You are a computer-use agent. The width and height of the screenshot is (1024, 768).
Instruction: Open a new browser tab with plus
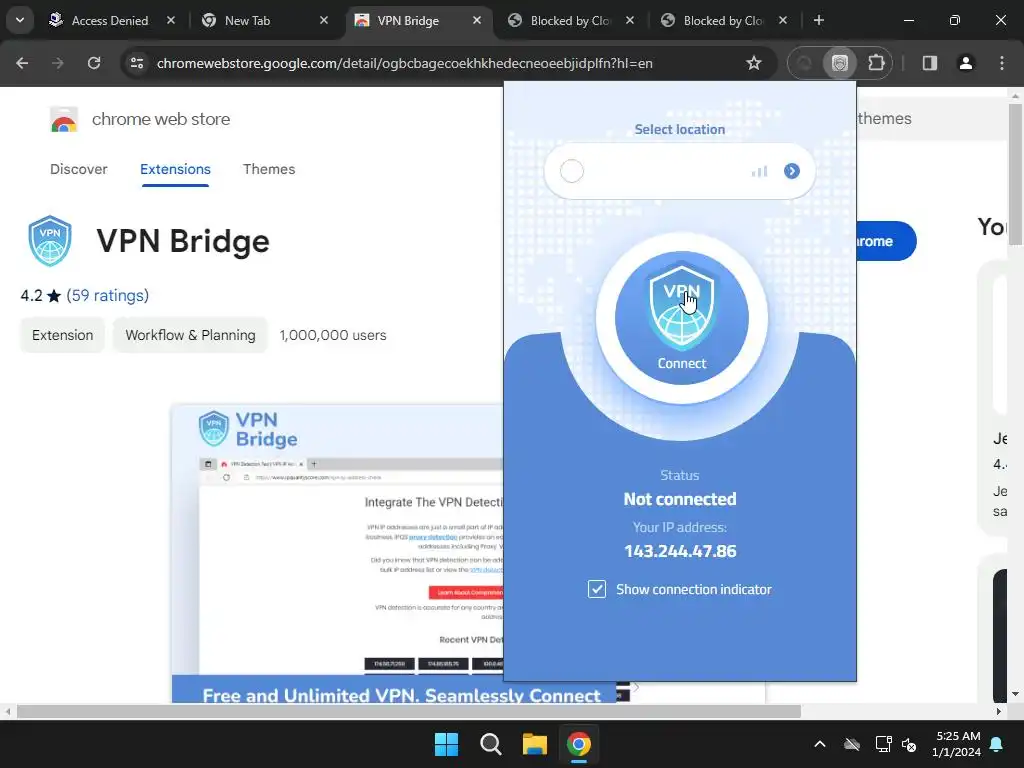[x=819, y=20]
